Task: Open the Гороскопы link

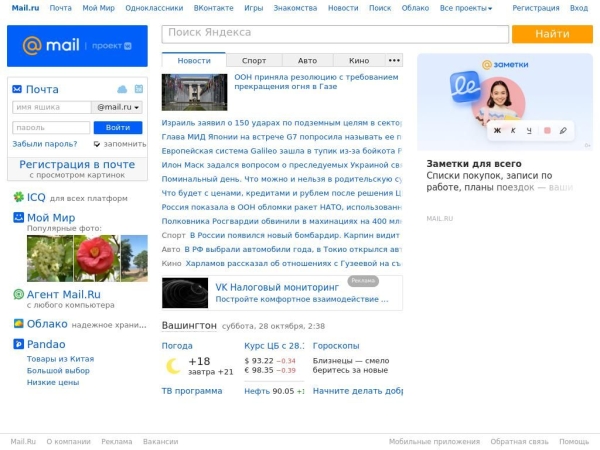Action: pos(336,346)
